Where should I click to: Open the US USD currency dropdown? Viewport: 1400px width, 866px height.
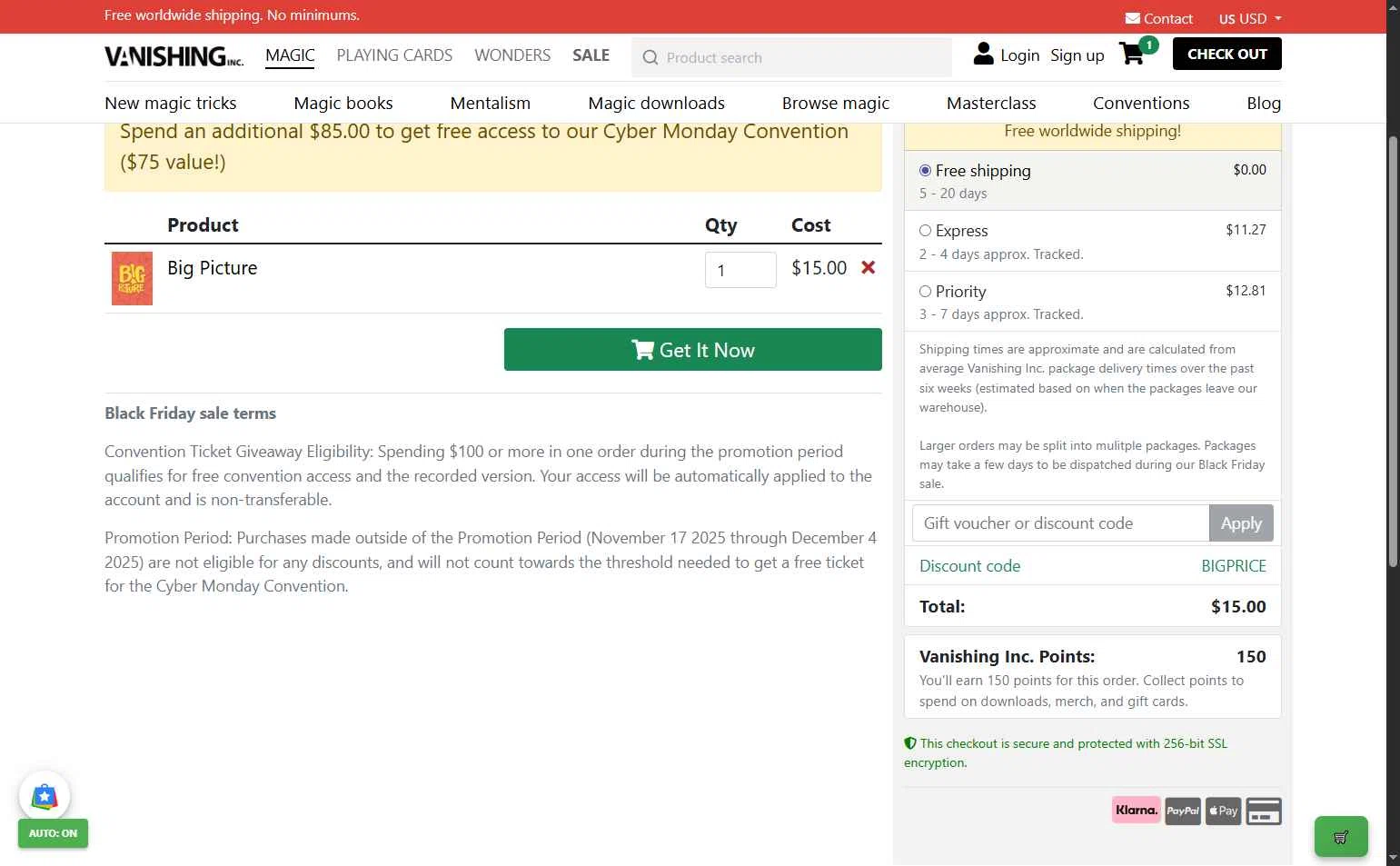1250,18
